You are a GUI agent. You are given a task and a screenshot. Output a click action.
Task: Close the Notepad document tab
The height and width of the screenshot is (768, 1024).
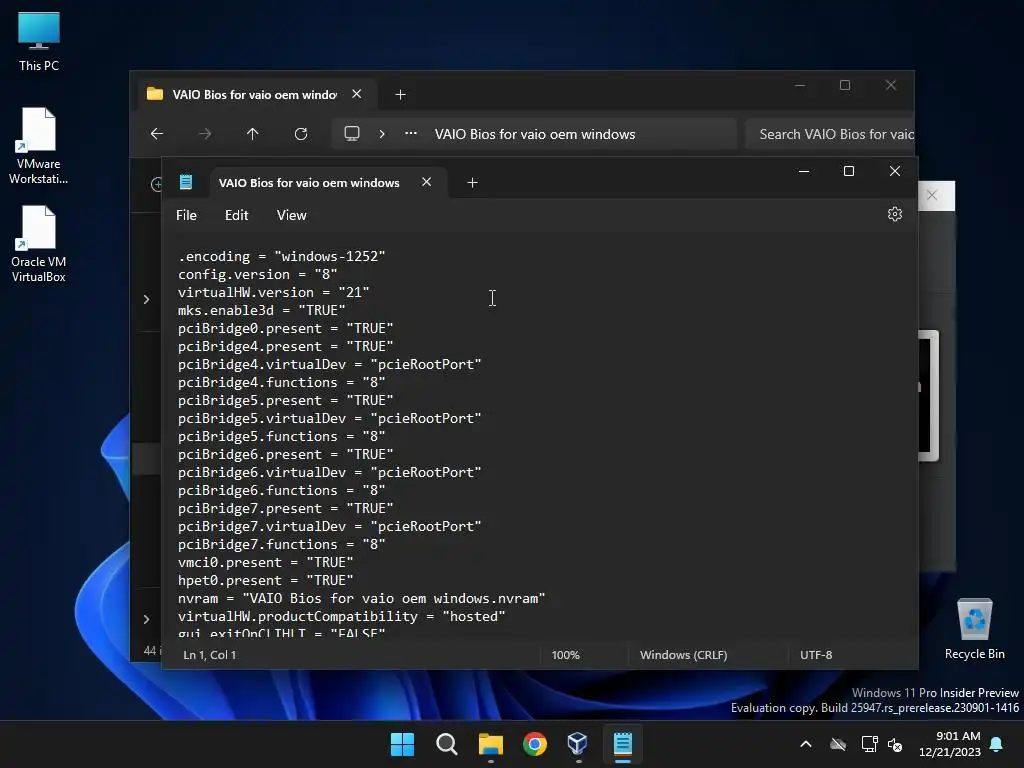(426, 182)
